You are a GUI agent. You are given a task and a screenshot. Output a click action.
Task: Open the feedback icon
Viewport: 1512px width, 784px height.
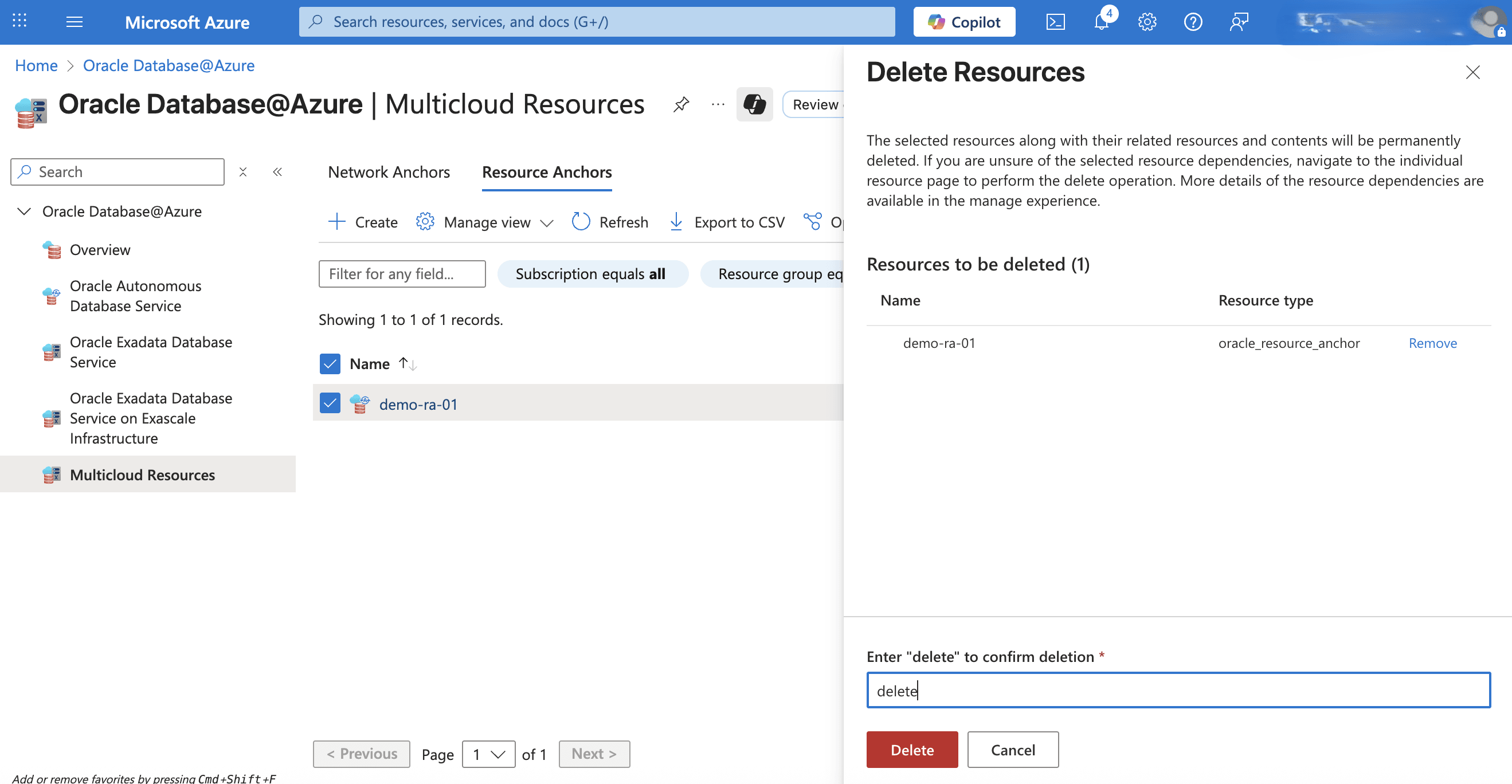[1238, 22]
